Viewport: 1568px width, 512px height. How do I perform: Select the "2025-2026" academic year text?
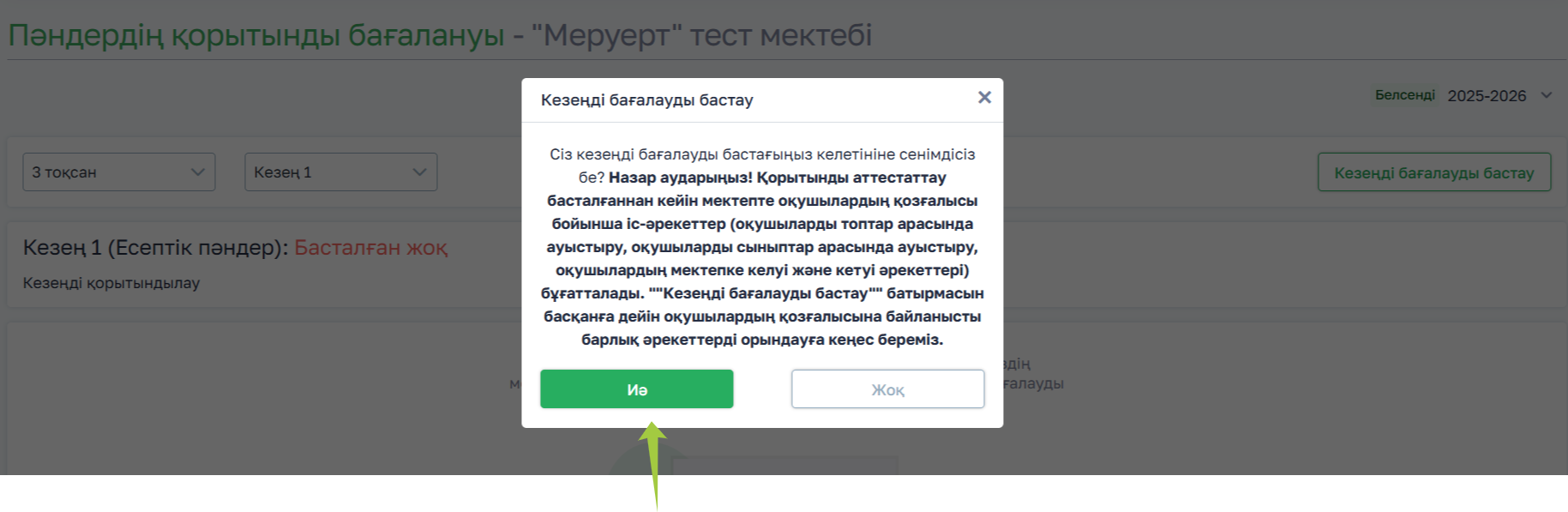point(1487,96)
